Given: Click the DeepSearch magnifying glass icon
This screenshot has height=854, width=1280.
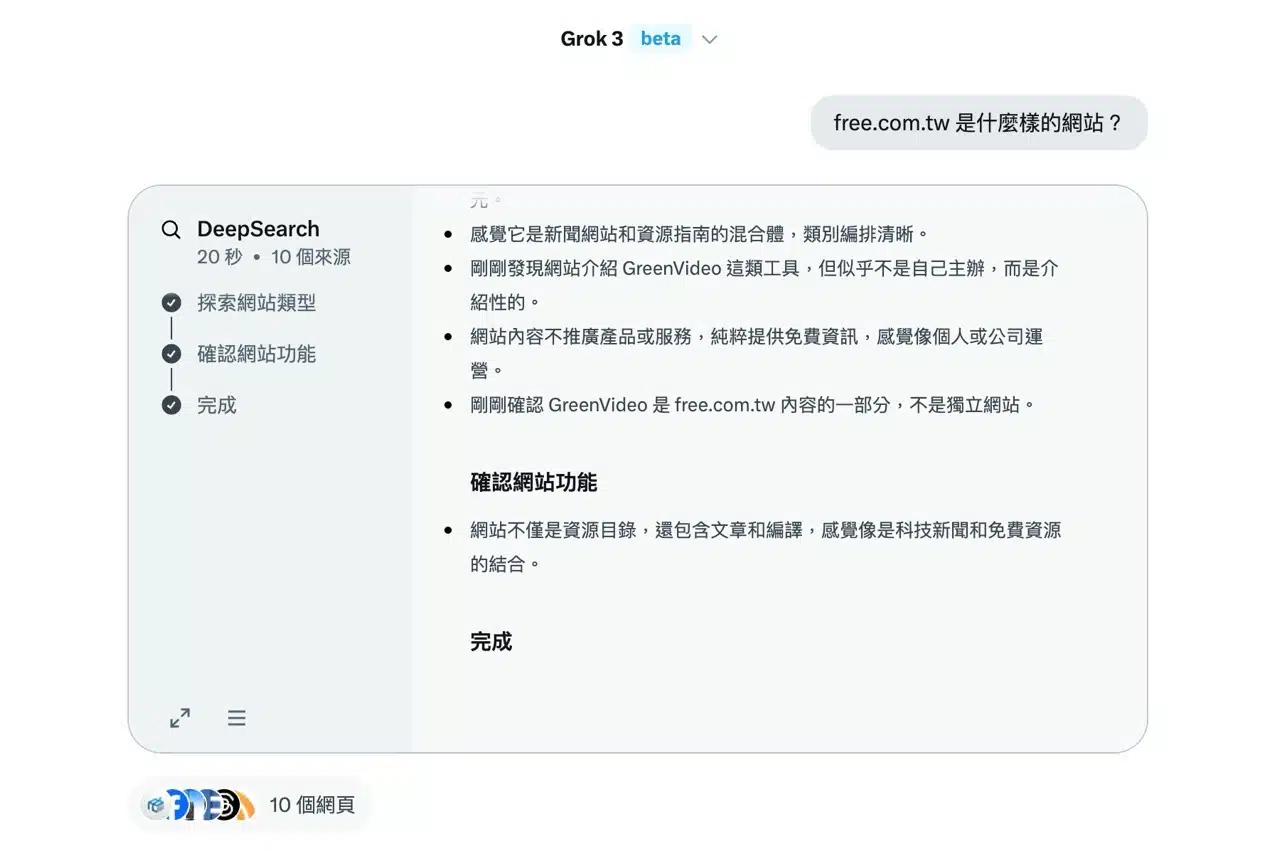Looking at the screenshot, I should point(171,229).
